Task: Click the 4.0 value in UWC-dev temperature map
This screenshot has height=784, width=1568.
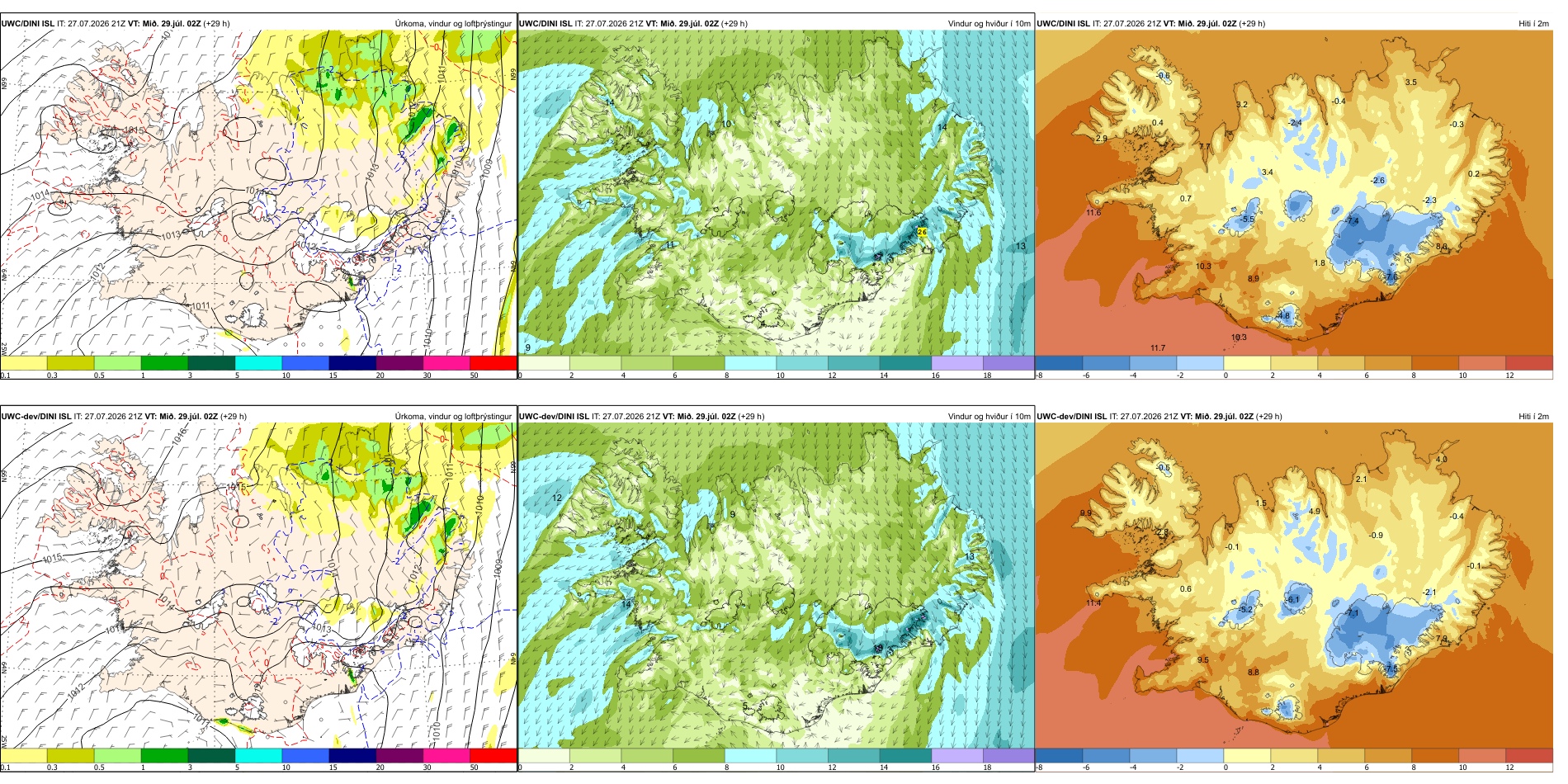Action: pos(1442,460)
